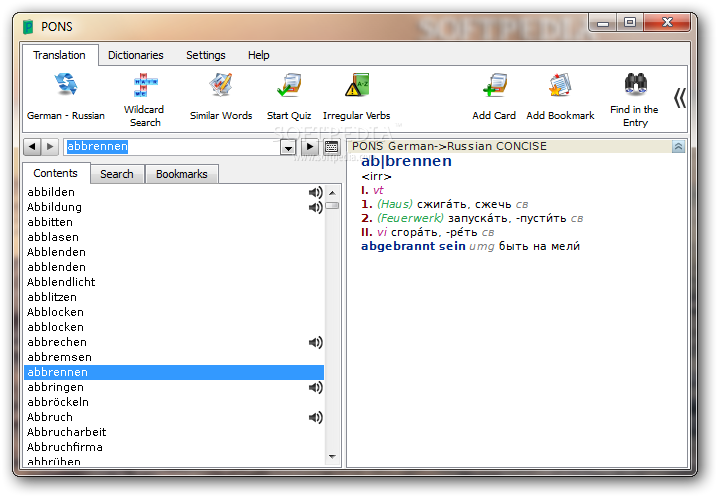Collapse PONS German->Russian CONCISE header

point(678,147)
